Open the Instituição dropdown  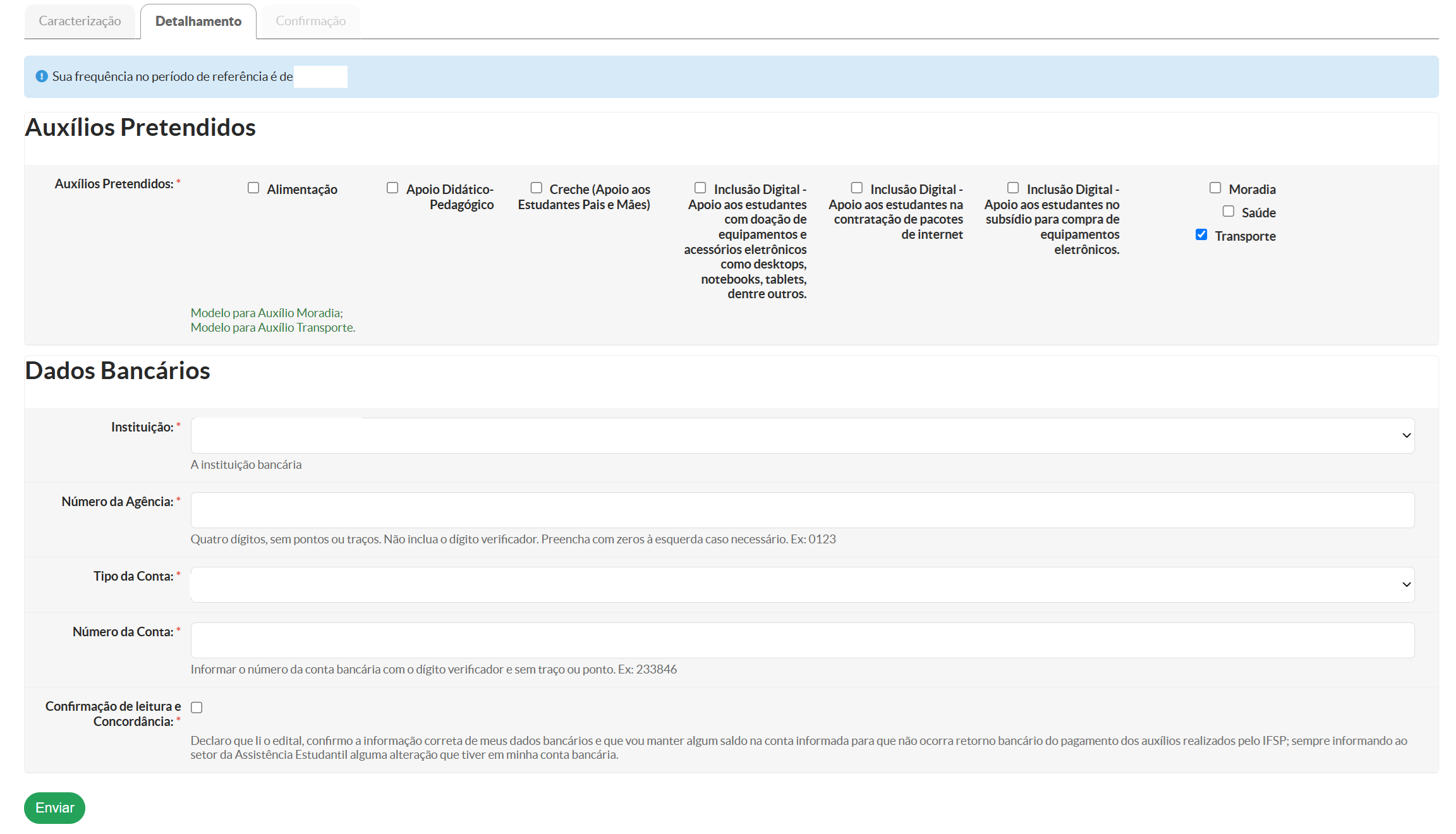[x=803, y=435]
